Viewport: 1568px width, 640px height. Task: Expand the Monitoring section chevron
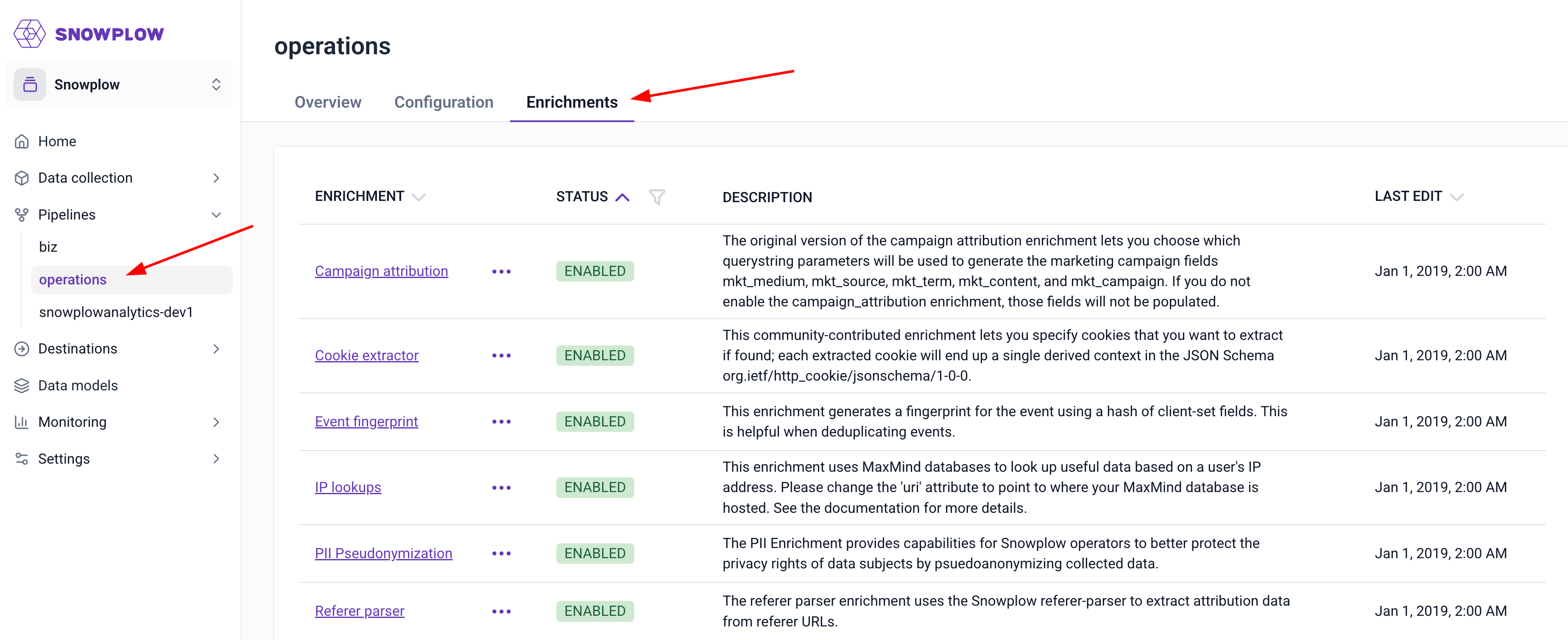pyautogui.click(x=215, y=422)
